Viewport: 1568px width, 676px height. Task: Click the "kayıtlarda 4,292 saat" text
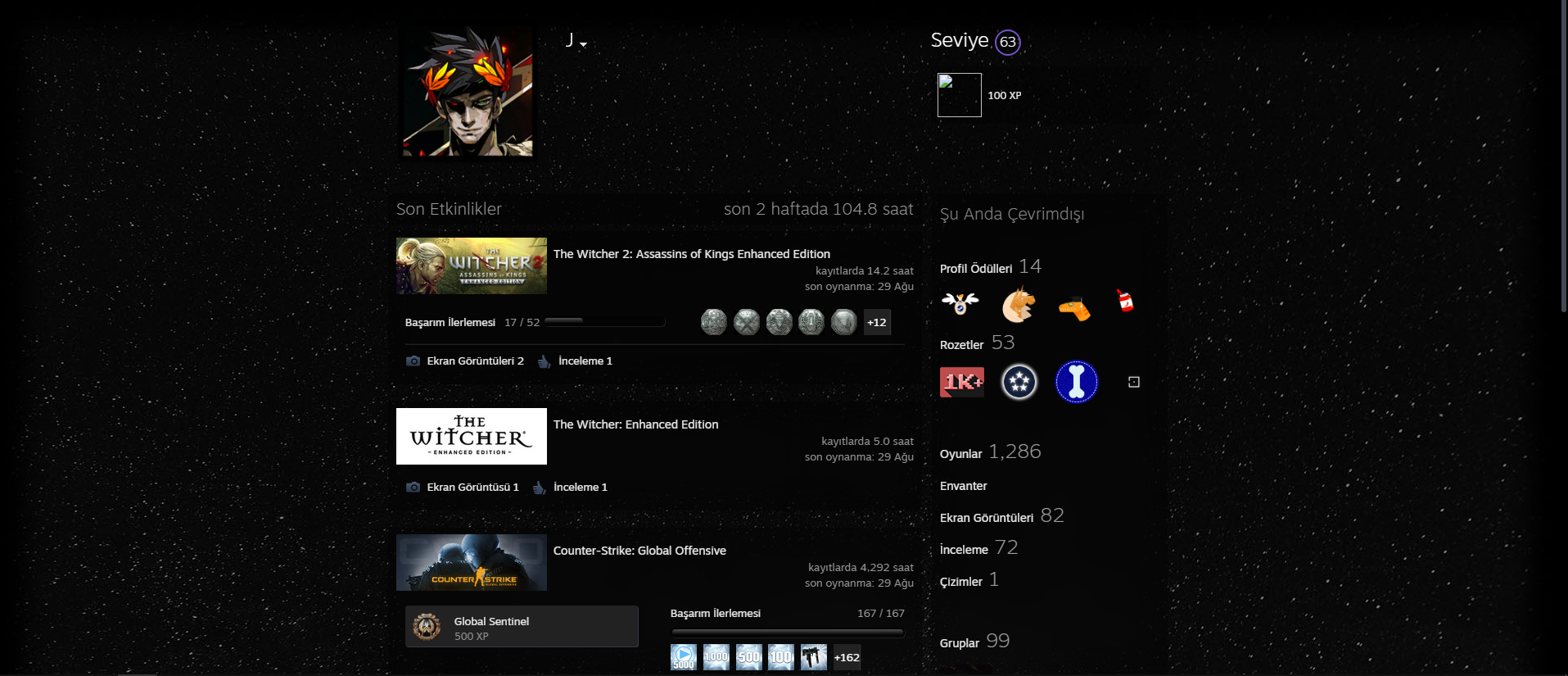point(861,567)
